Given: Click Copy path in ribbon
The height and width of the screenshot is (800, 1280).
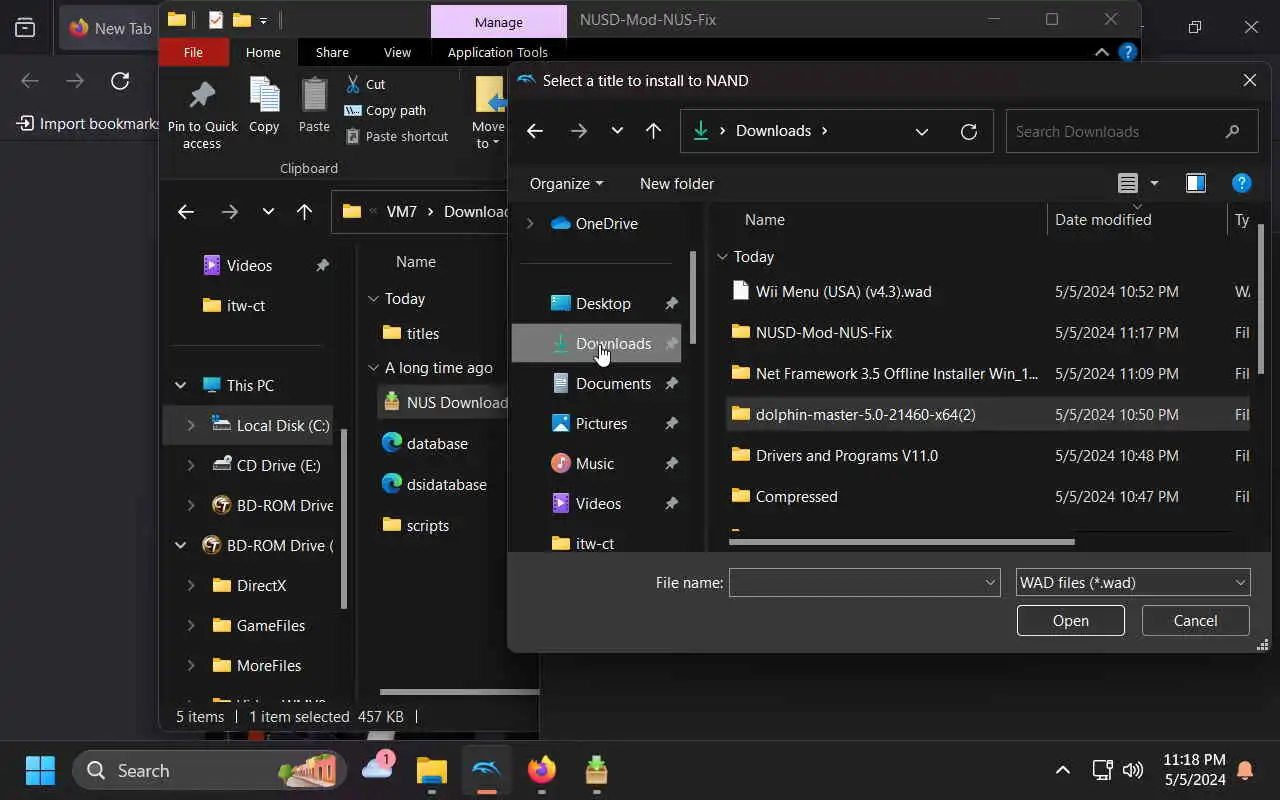Looking at the screenshot, I should 385,110.
